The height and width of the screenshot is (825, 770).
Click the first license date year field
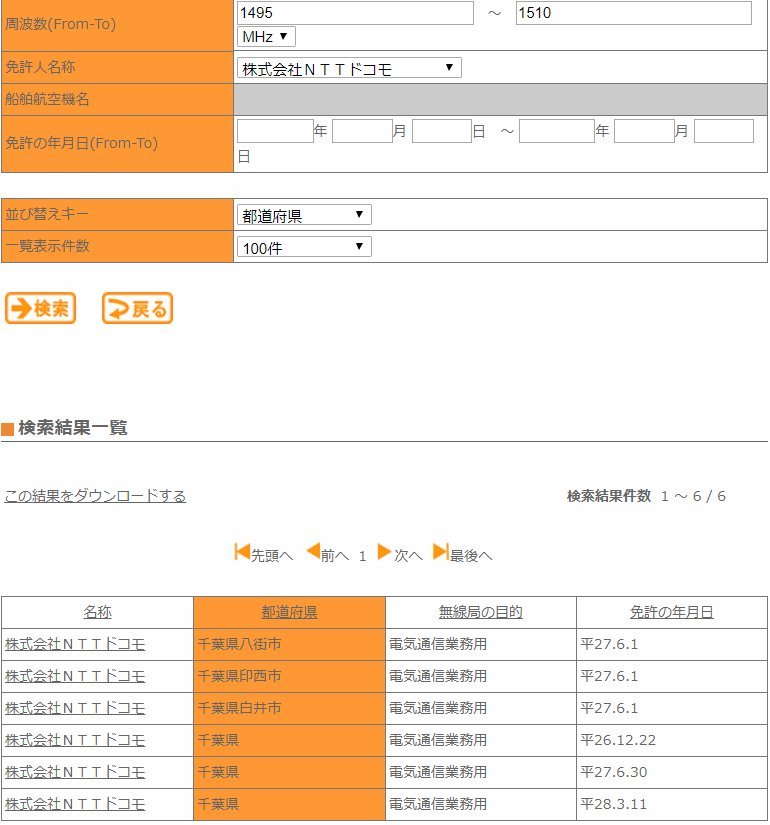[x=275, y=131]
